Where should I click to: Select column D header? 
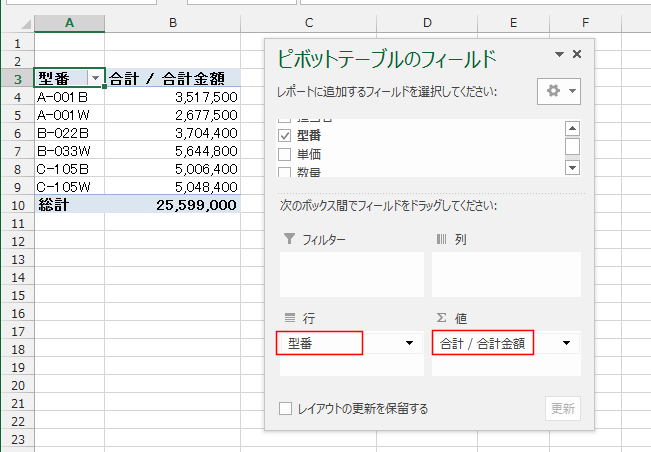[427, 23]
